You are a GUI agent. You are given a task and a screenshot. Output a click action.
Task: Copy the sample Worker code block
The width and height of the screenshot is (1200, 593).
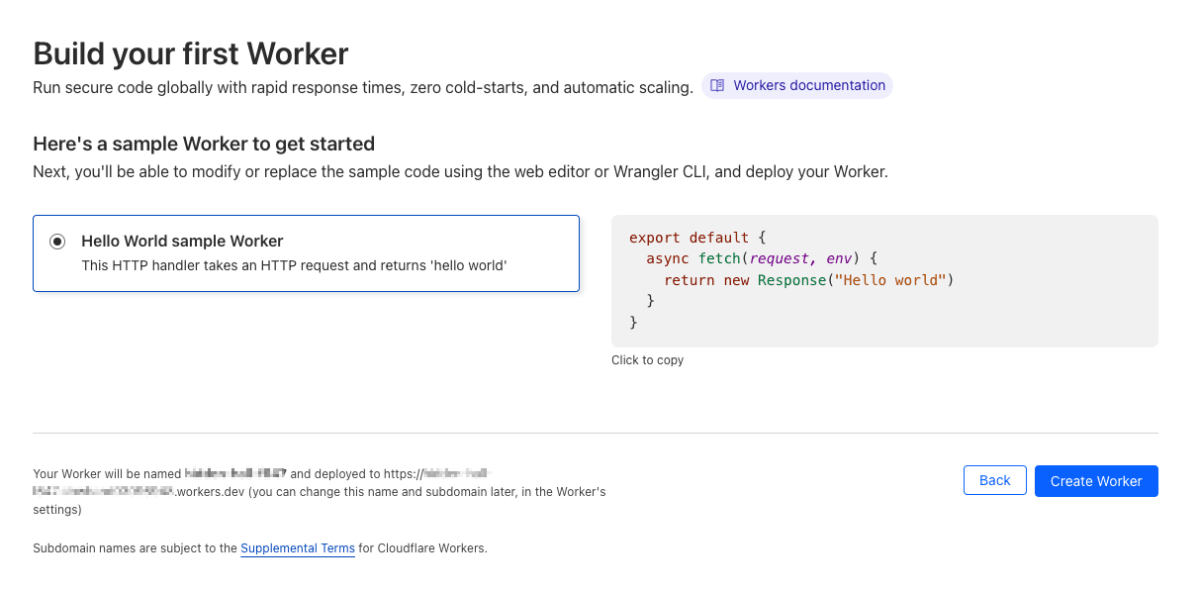point(884,281)
